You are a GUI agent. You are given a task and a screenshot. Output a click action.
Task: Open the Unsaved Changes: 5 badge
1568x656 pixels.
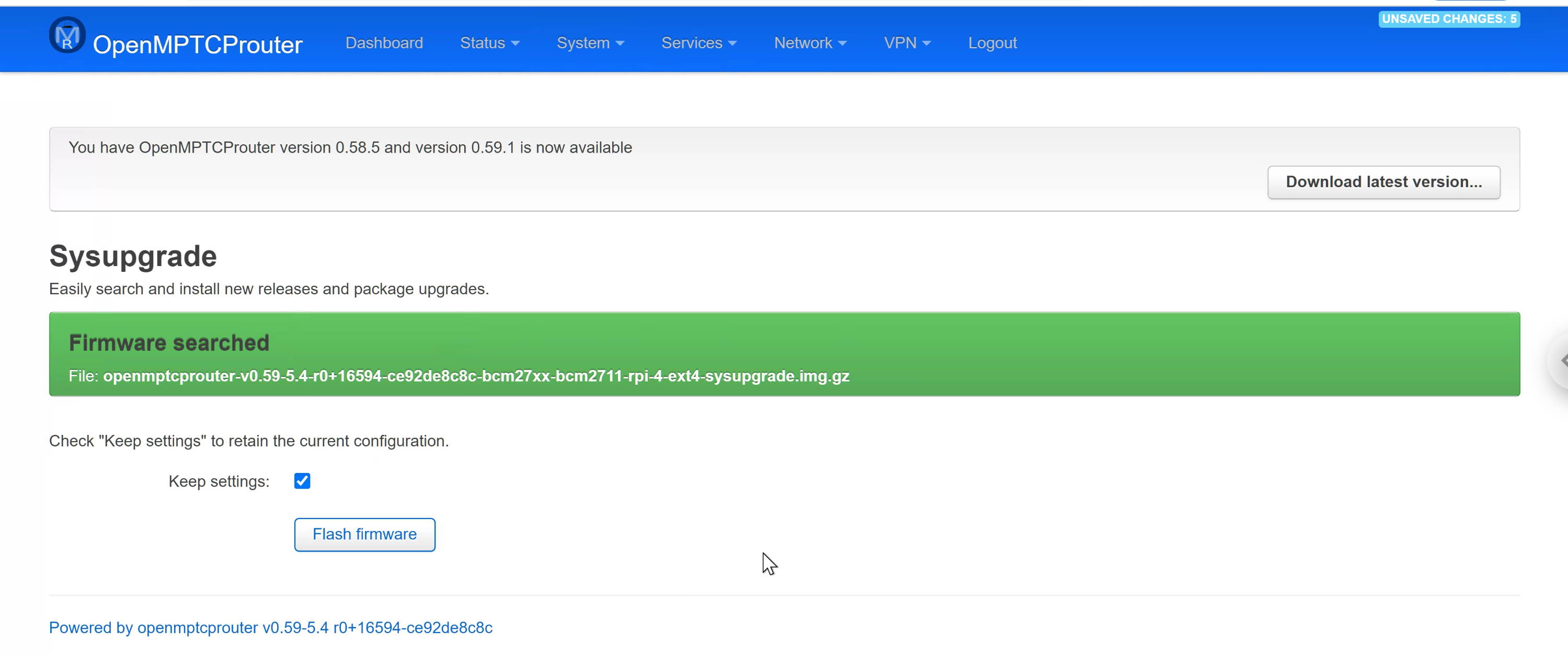(1448, 19)
